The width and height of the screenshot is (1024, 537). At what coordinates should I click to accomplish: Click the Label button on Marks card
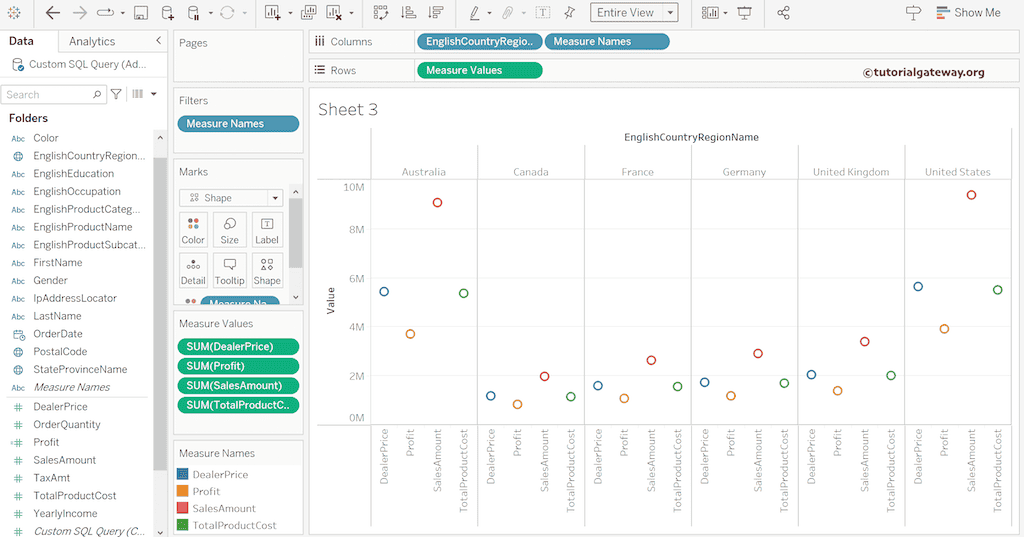click(x=267, y=230)
